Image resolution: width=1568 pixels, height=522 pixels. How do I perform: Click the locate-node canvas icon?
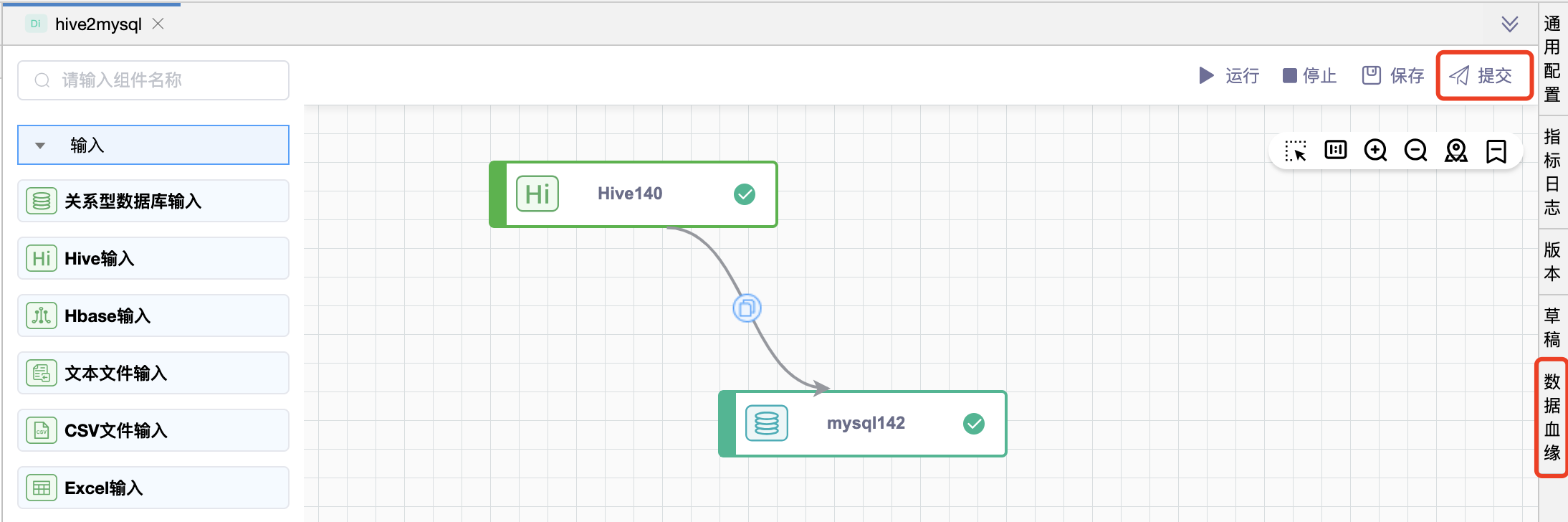[1455, 151]
